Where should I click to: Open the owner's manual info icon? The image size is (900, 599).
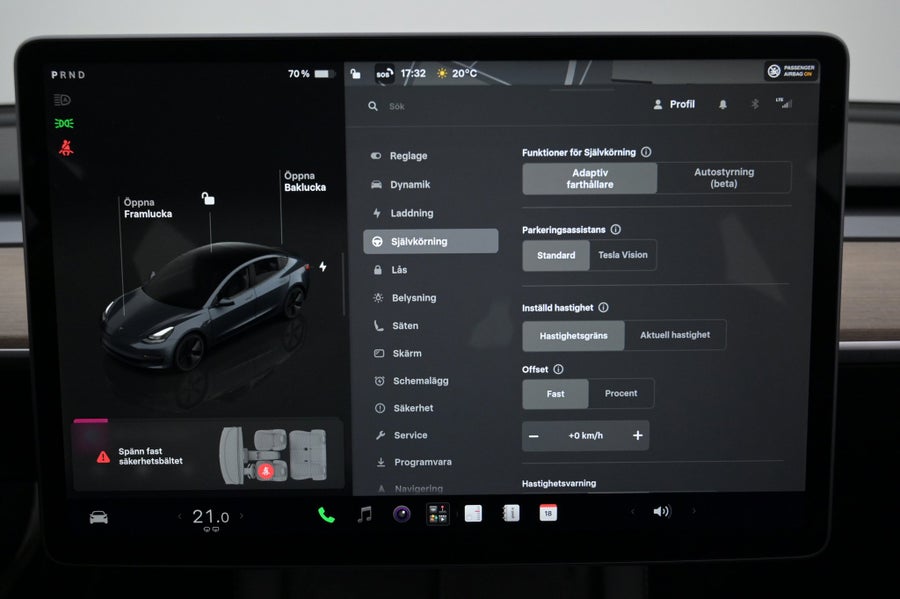pyautogui.click(x=511, y=513)
